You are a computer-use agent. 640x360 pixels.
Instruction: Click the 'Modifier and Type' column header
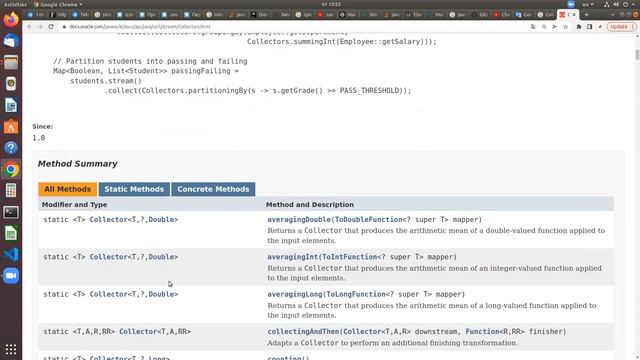[x=74, y=205]
